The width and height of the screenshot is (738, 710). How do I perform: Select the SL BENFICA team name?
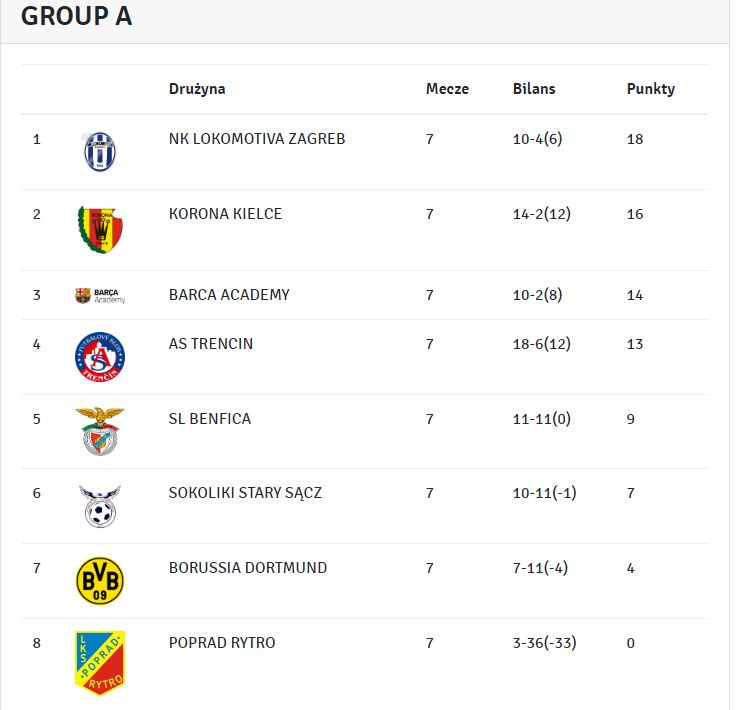[210, 418]
